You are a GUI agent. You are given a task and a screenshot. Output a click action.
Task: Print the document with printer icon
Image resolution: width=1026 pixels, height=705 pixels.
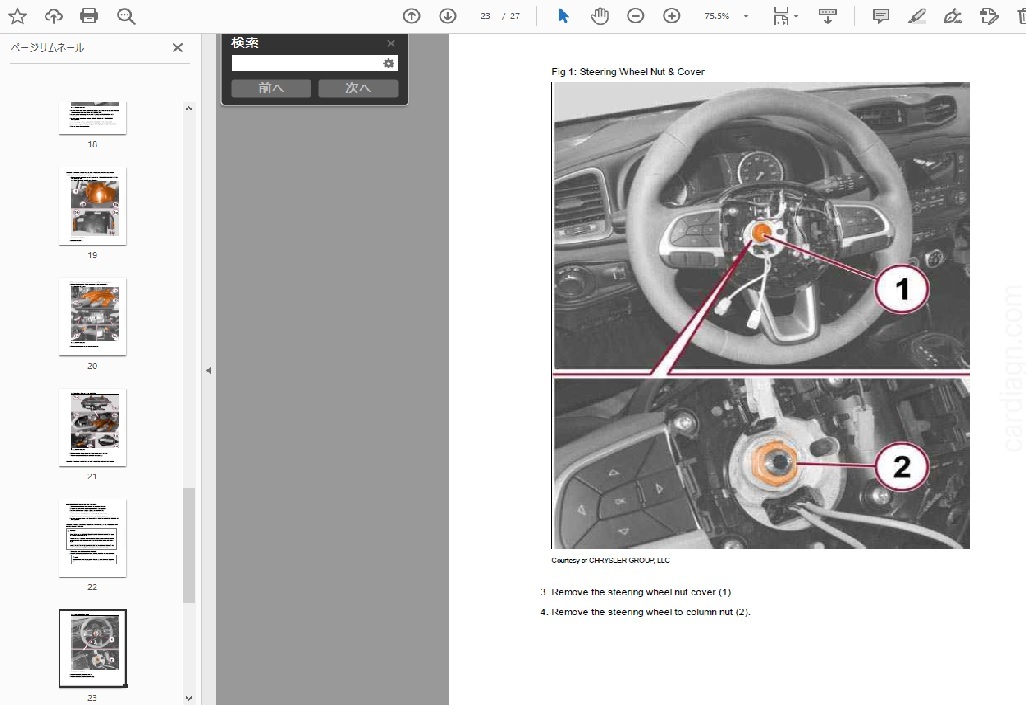click(89, 16)
